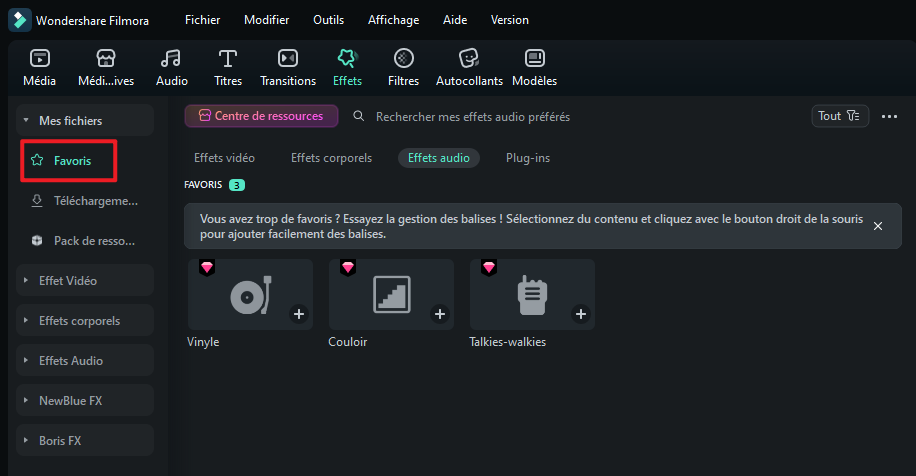
Task: Open the Modèles templates icon
Action: tap(535, 58)
